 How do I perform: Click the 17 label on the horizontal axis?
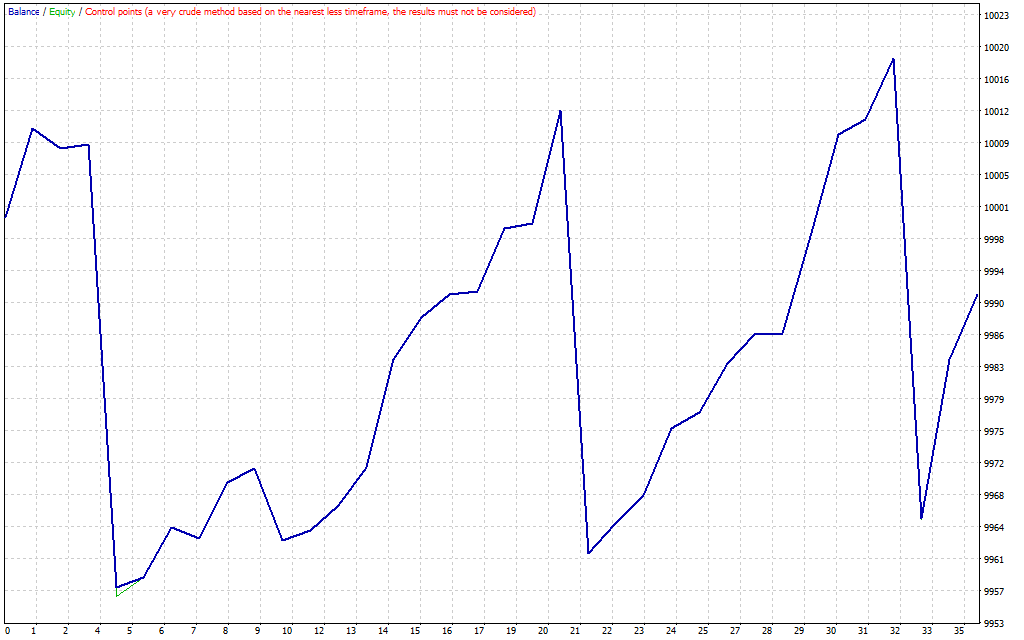479,631
